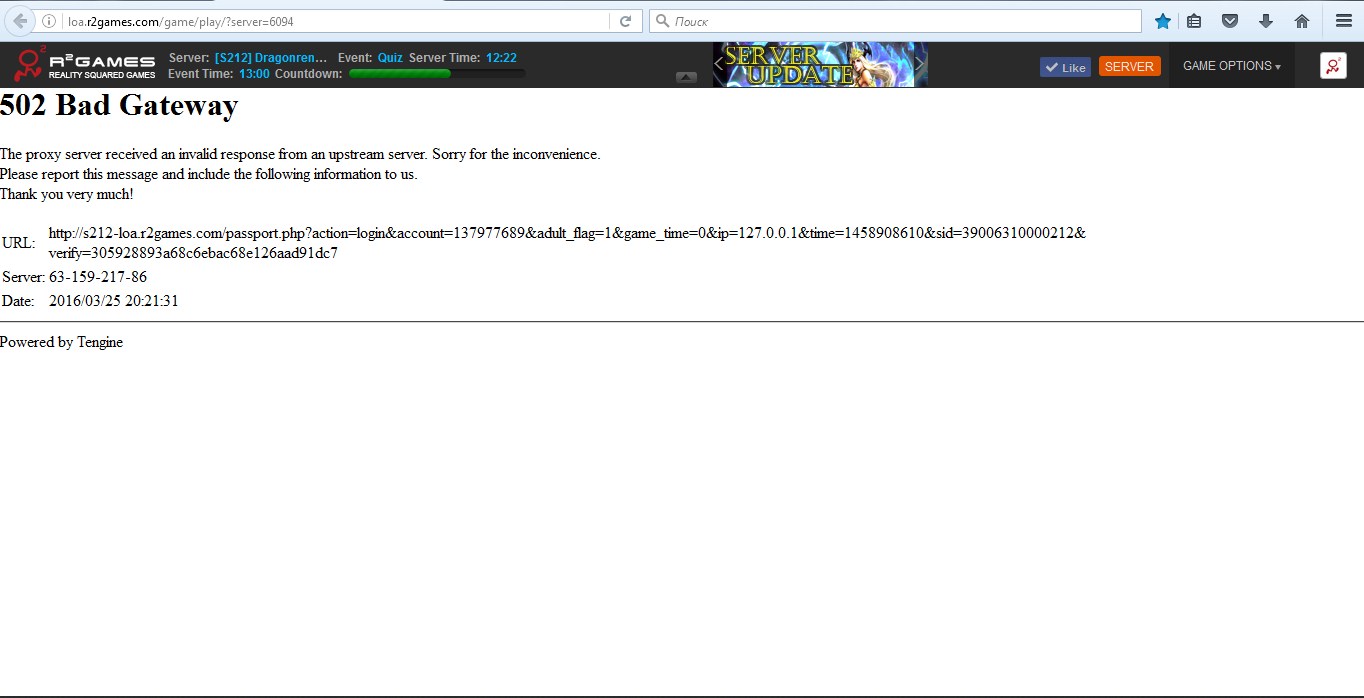Collapse the game header bar arrow

(x=686, y=77)
